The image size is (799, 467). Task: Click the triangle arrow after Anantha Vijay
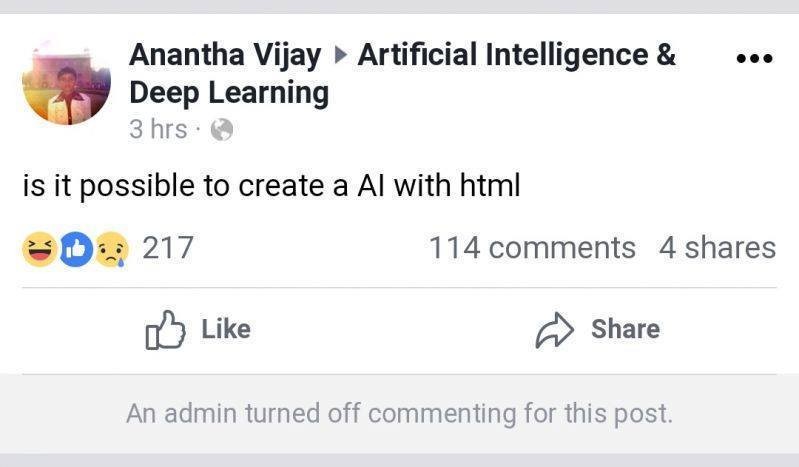[340, 57]
